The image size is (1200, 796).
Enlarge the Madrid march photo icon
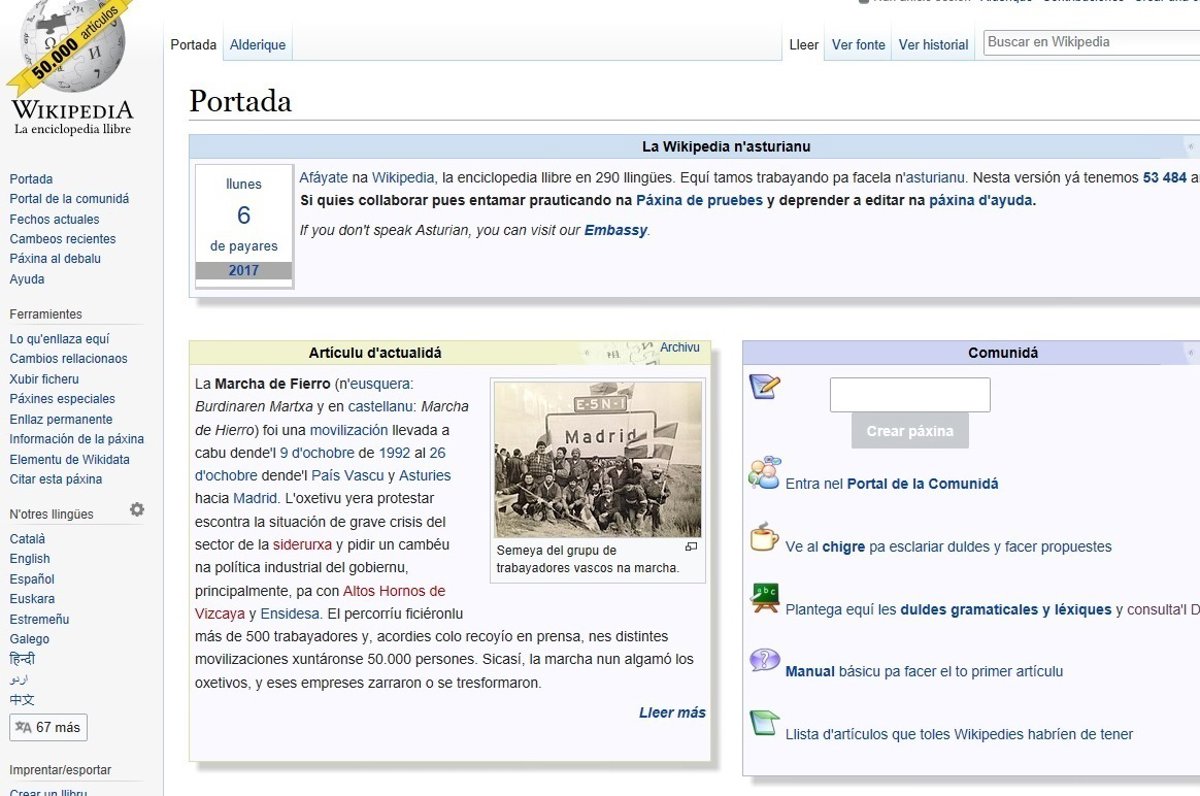[690, 547]
